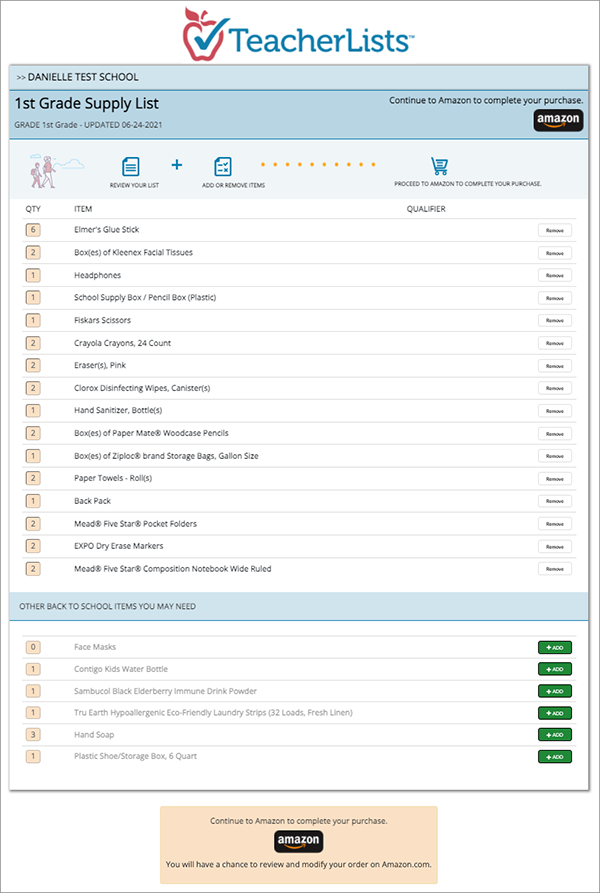Remove Crayola Crayons, 24 Count
The height and width of the screenshot is (893, 600).
coord(555,343)
